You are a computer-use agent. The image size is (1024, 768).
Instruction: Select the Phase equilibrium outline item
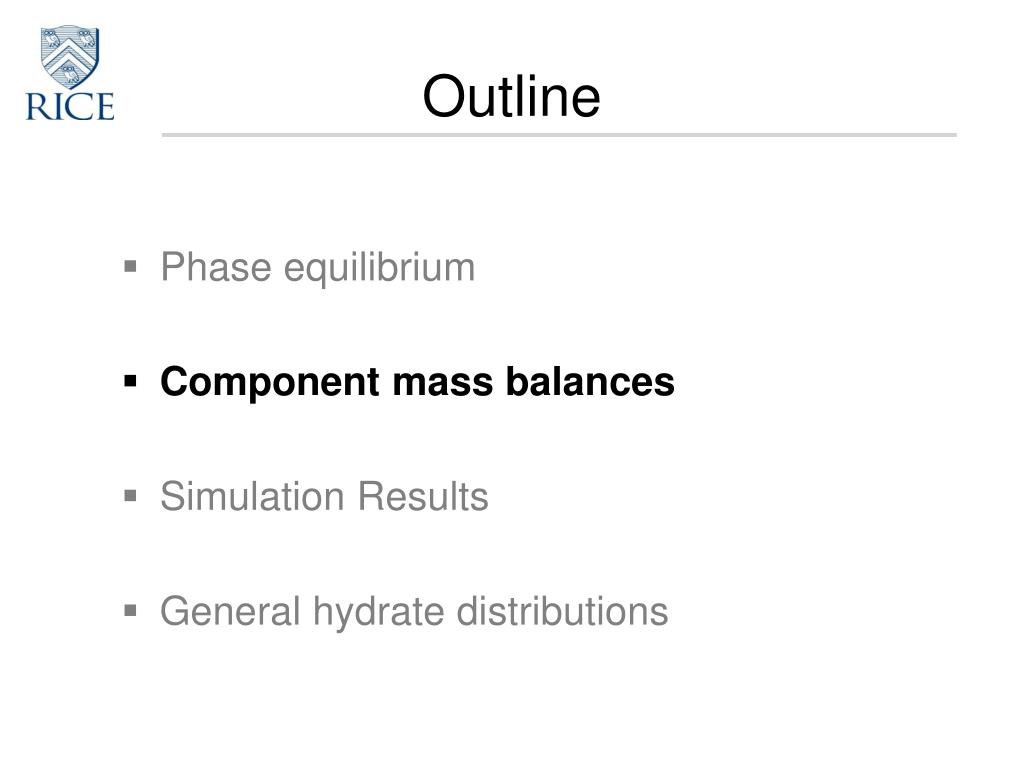(x=317, y=268)
